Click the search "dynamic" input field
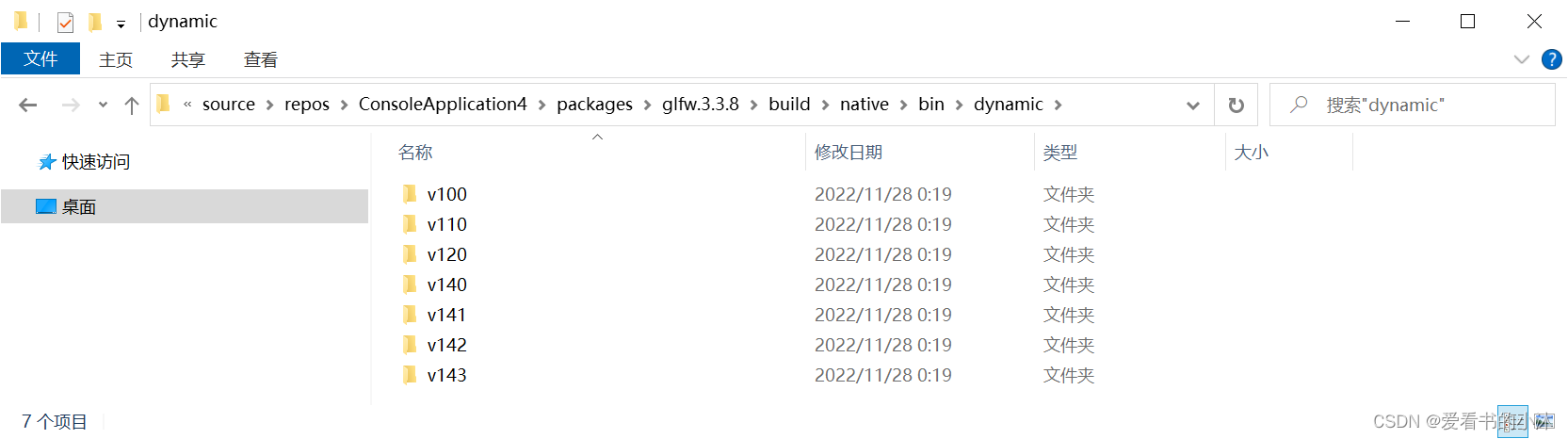 tap(1422, 106)
